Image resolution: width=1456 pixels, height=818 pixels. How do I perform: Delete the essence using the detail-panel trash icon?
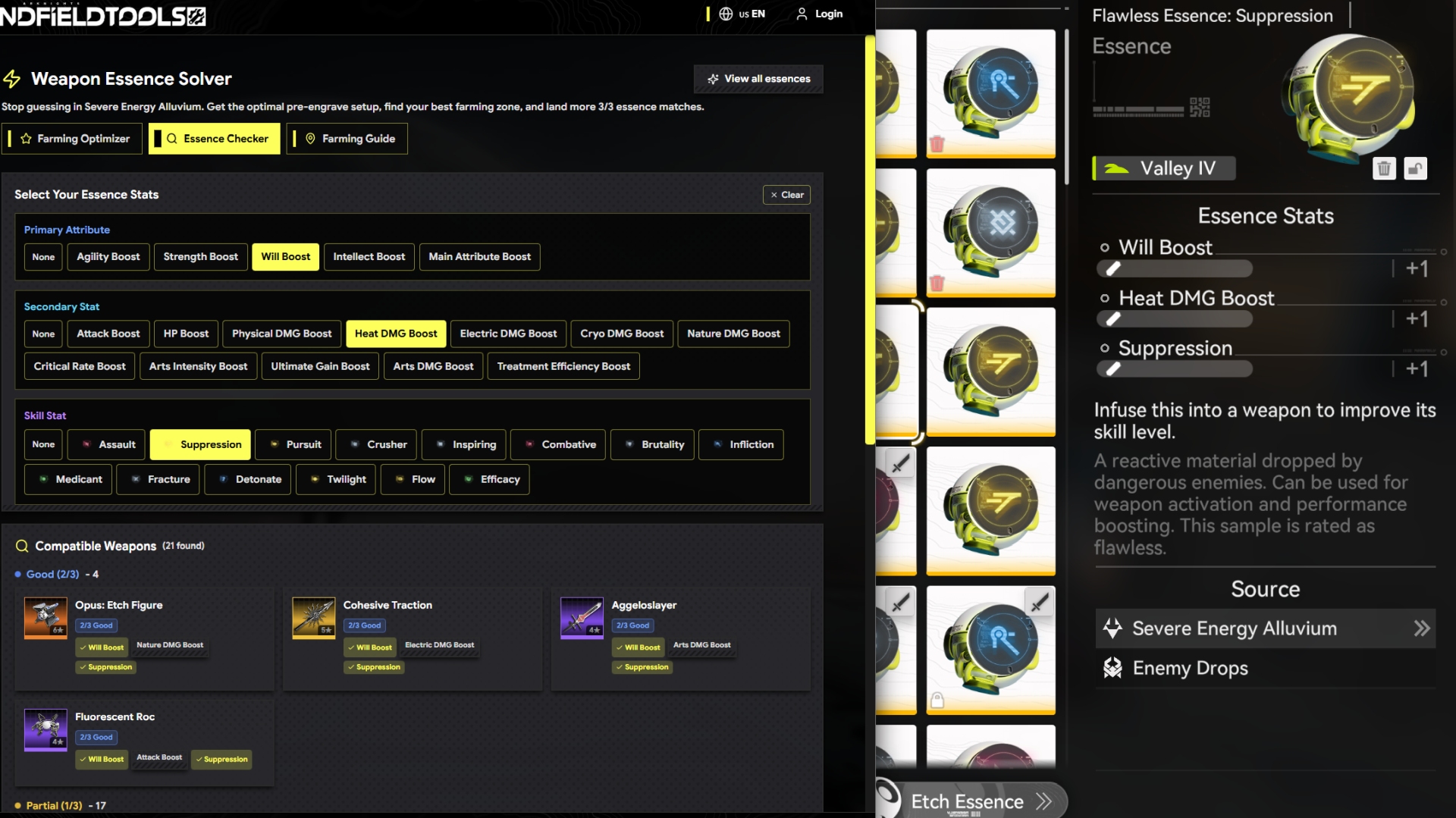click(1384, 168)
